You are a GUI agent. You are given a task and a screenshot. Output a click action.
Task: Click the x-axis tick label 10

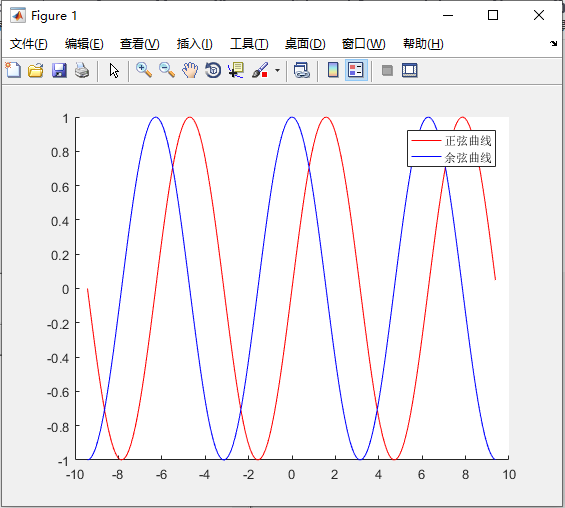click(509, 475)
